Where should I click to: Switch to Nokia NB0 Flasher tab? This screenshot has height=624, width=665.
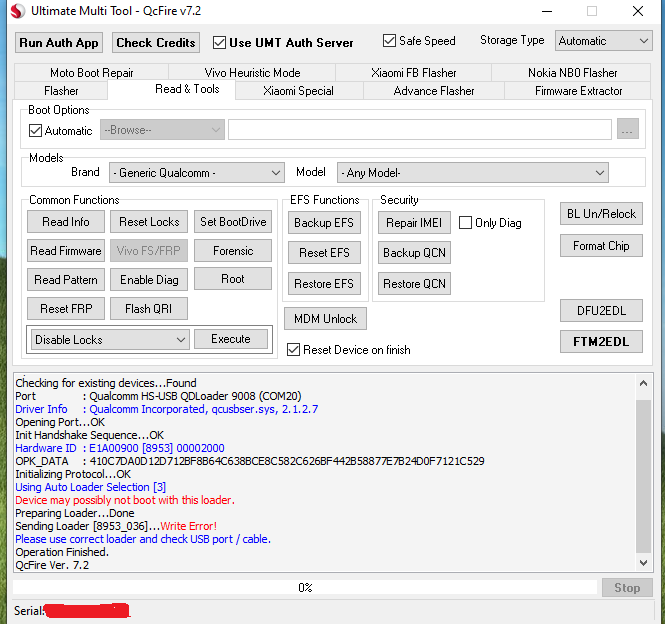coord(572,73)
